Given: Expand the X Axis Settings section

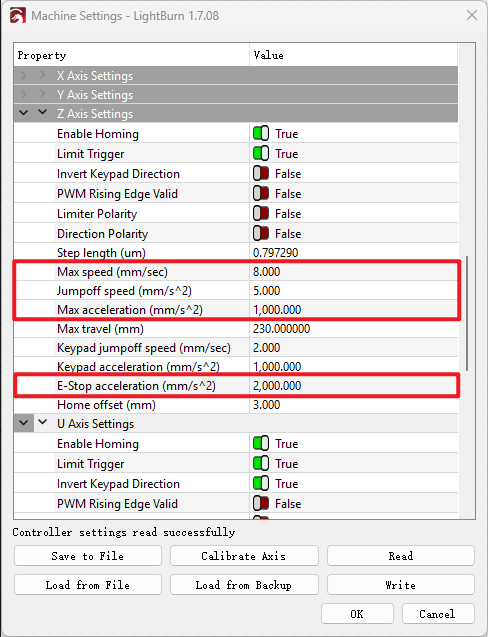Looking at the screenshot, I should coord(42,76).
